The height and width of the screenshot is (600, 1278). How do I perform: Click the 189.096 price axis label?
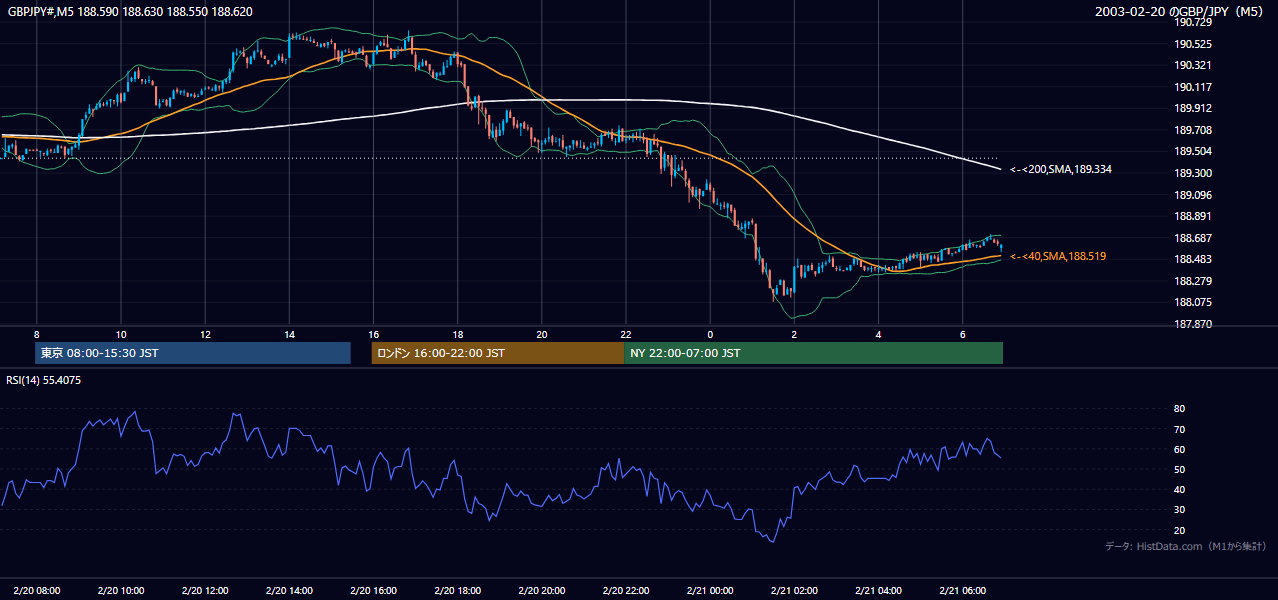click(1191, 196)
